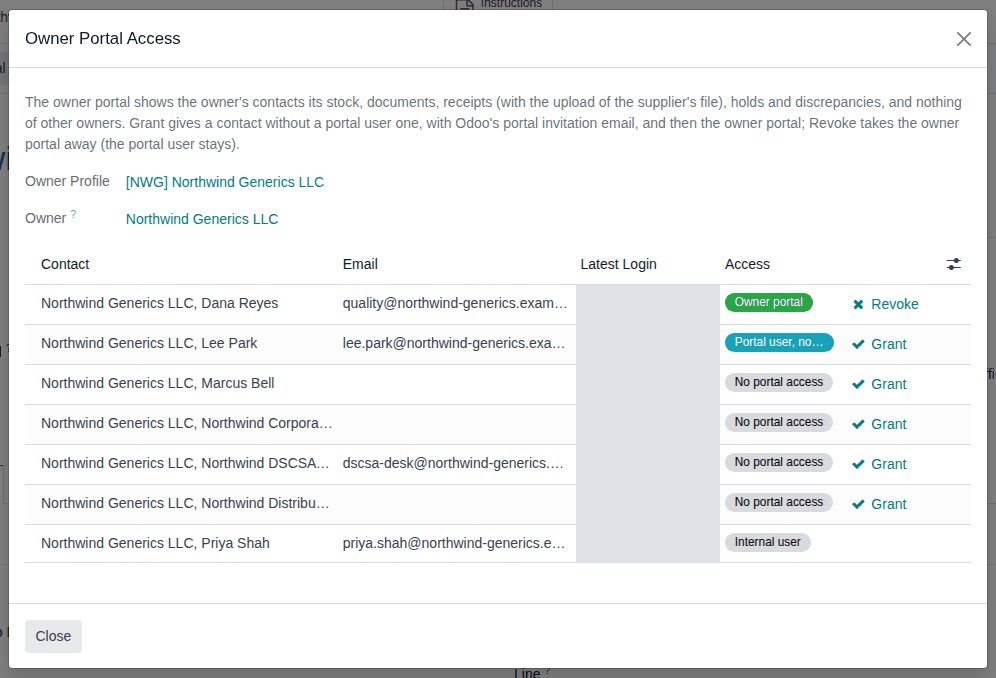The width and height of the screenshot is (996, 678).
Task: Open column settings adjust icon
Action: 953,264
